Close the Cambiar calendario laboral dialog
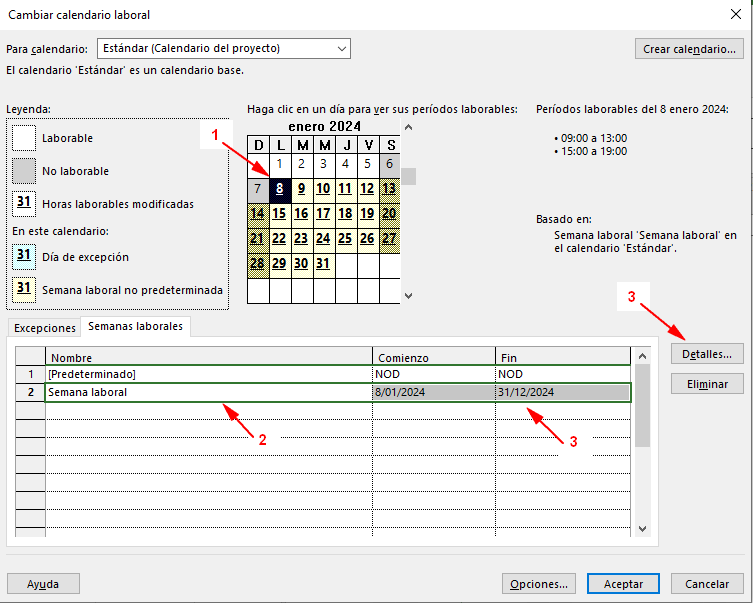 coord(737,13)
